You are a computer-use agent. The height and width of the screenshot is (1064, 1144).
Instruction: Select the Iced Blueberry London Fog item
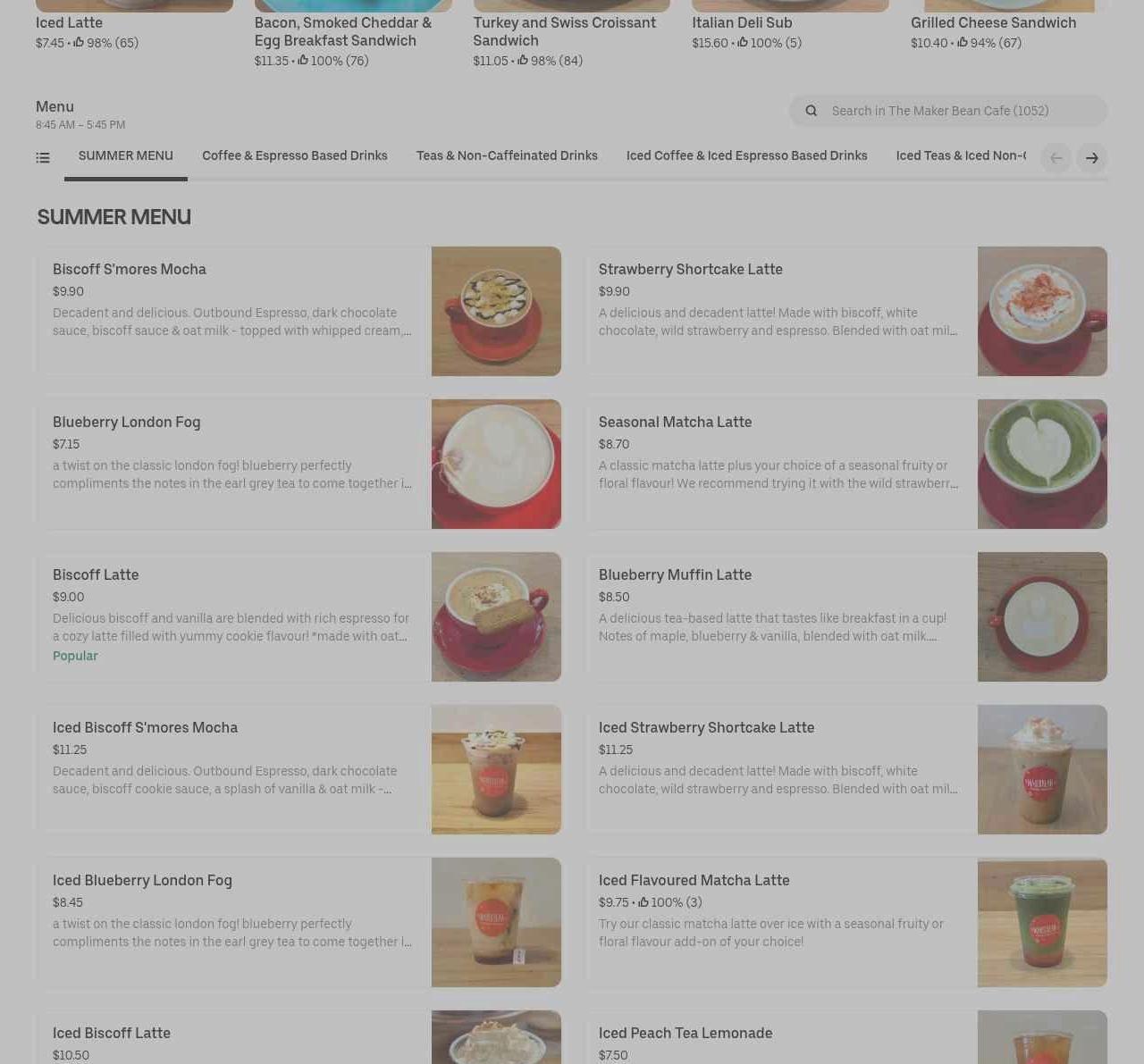(x=299, y=922)
